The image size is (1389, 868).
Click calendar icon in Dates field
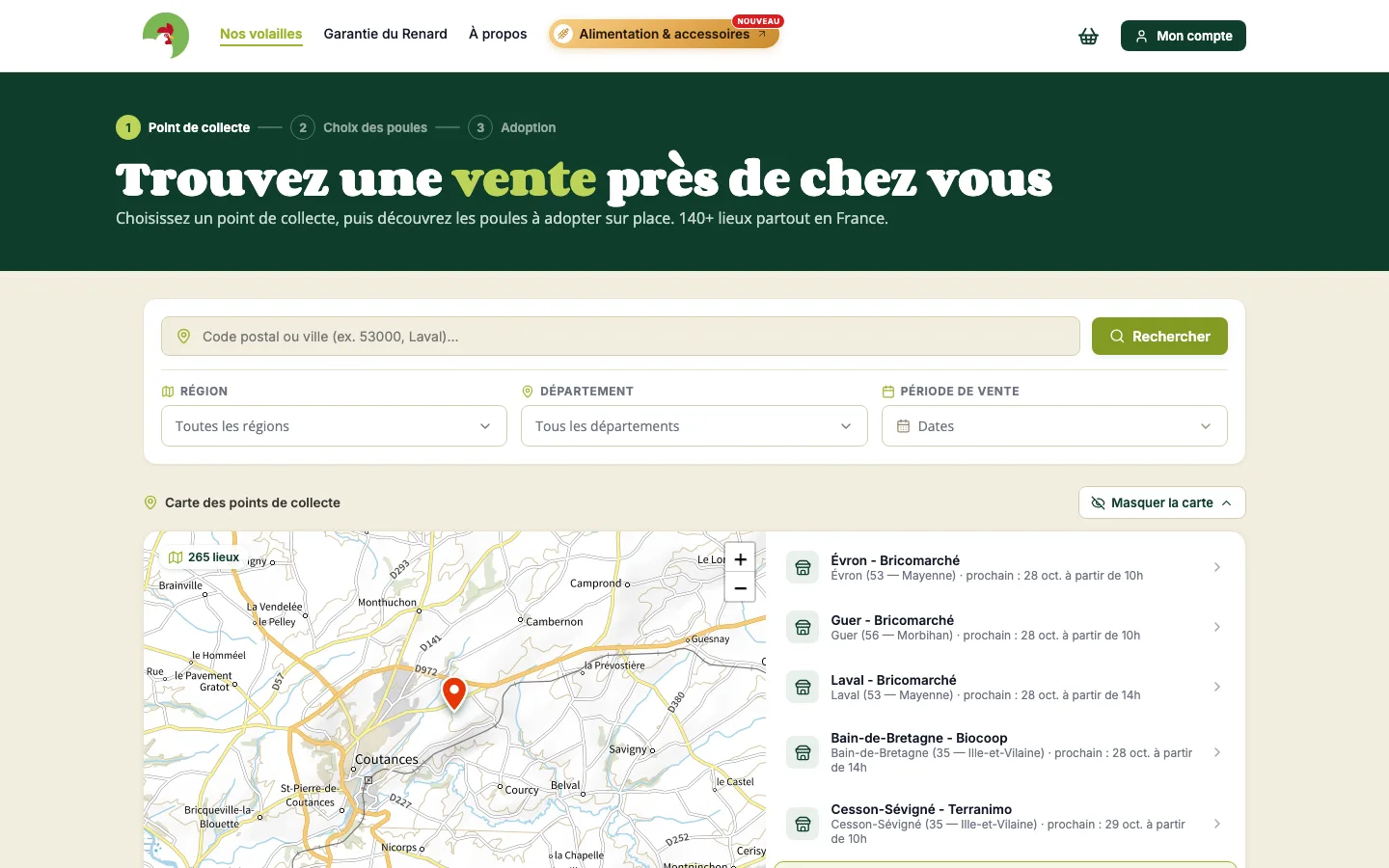point(904,426)
